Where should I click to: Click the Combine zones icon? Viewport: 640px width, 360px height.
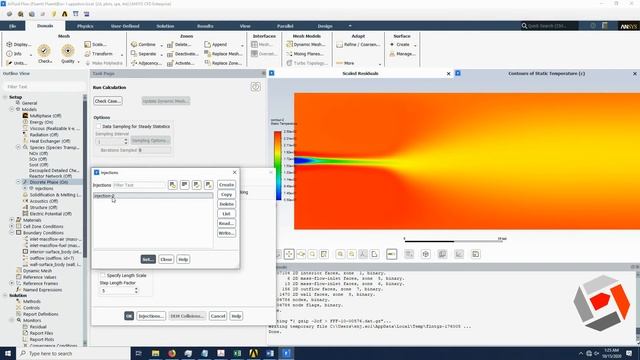click(x=133, y=44)
